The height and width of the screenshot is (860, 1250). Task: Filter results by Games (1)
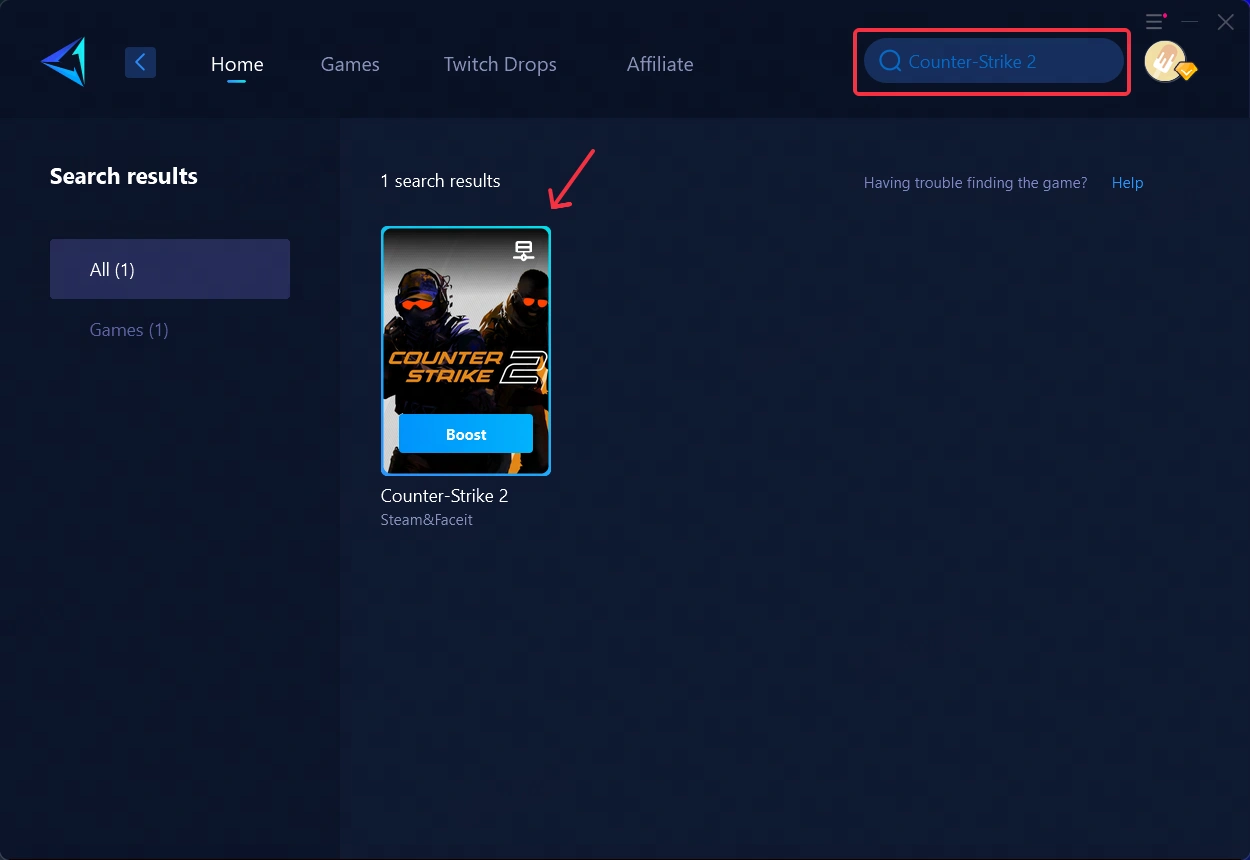129,330
